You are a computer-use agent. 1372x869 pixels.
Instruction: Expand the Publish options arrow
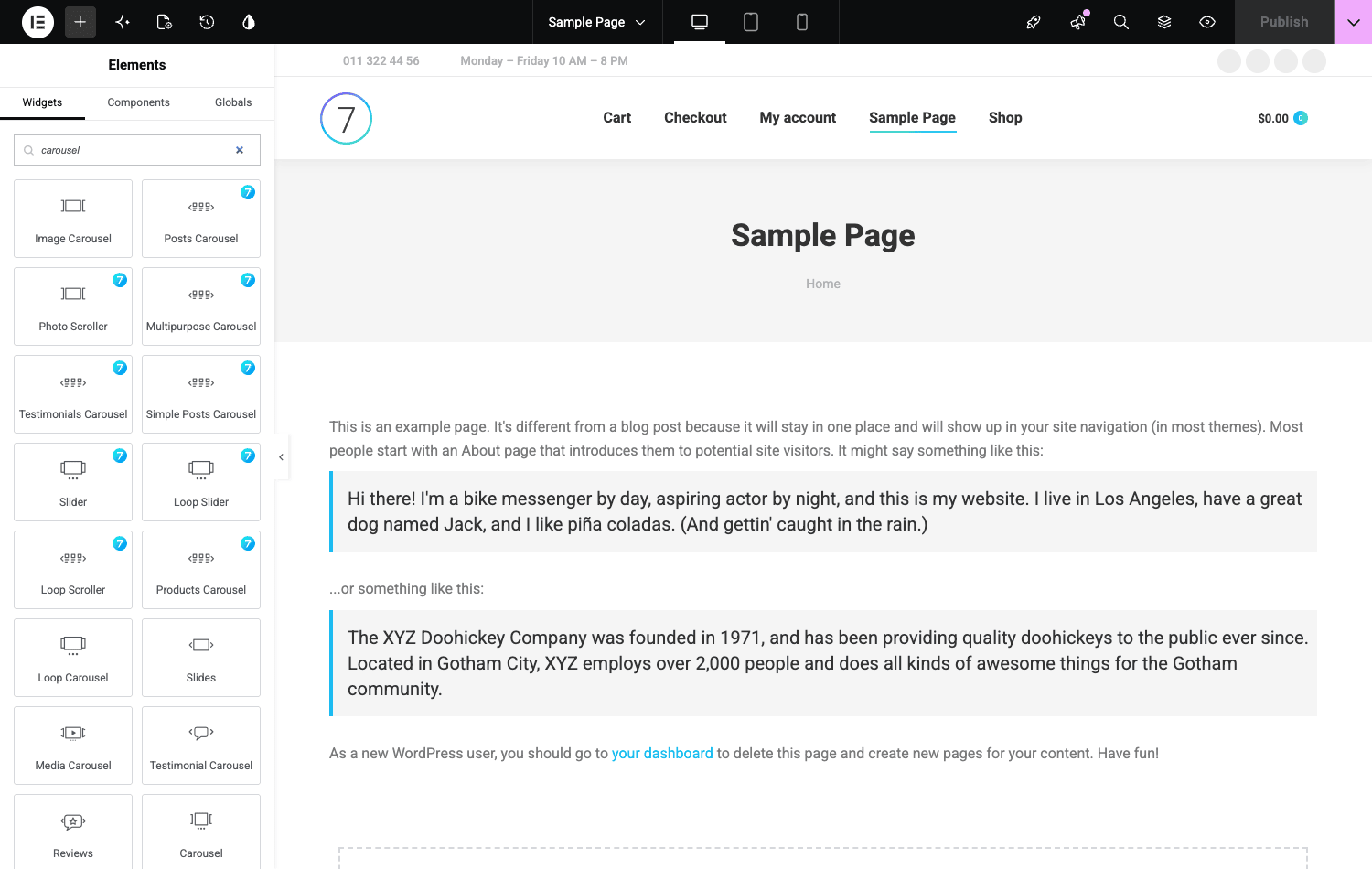click(x=1354, y=22)
